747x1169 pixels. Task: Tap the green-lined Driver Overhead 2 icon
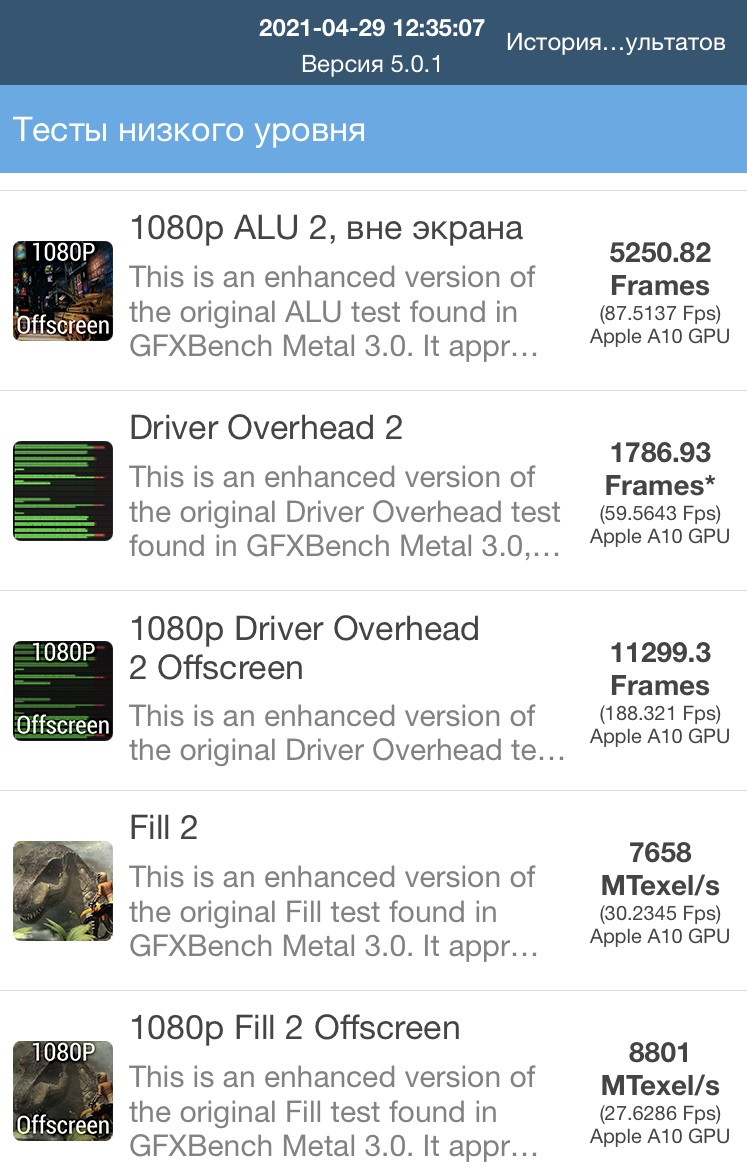pos(63,491)
